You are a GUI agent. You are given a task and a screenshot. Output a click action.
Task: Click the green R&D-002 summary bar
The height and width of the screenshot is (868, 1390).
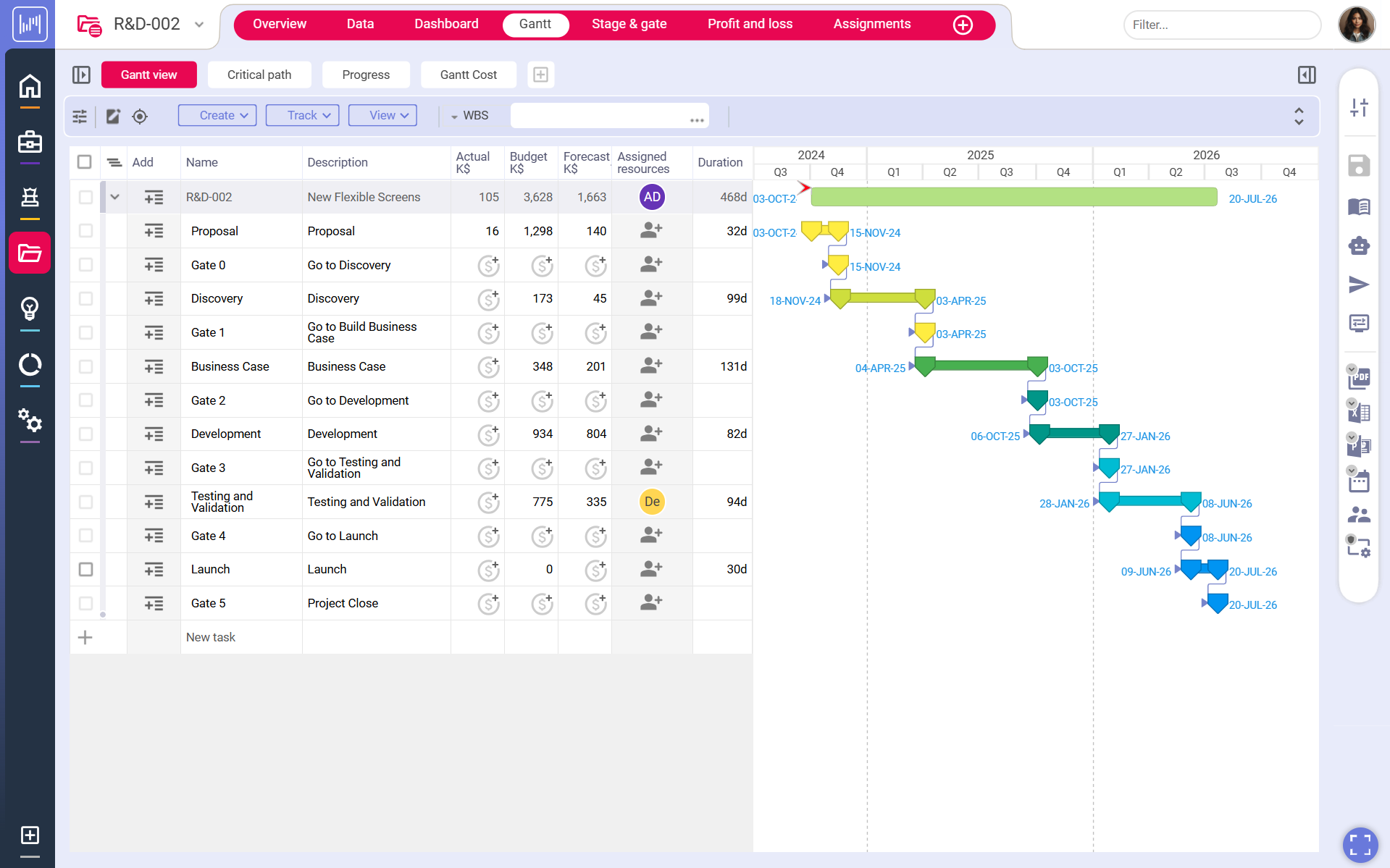1013,197
